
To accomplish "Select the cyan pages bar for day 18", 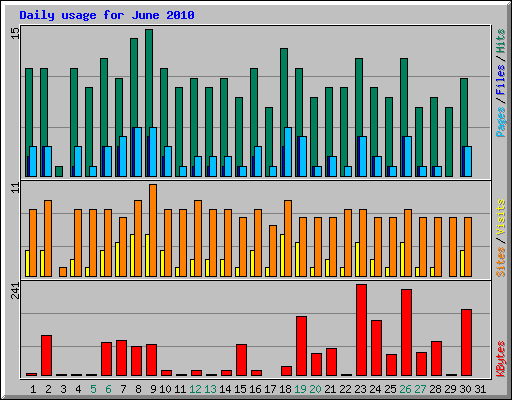I will pyautogui.click(x=288, y=152).
